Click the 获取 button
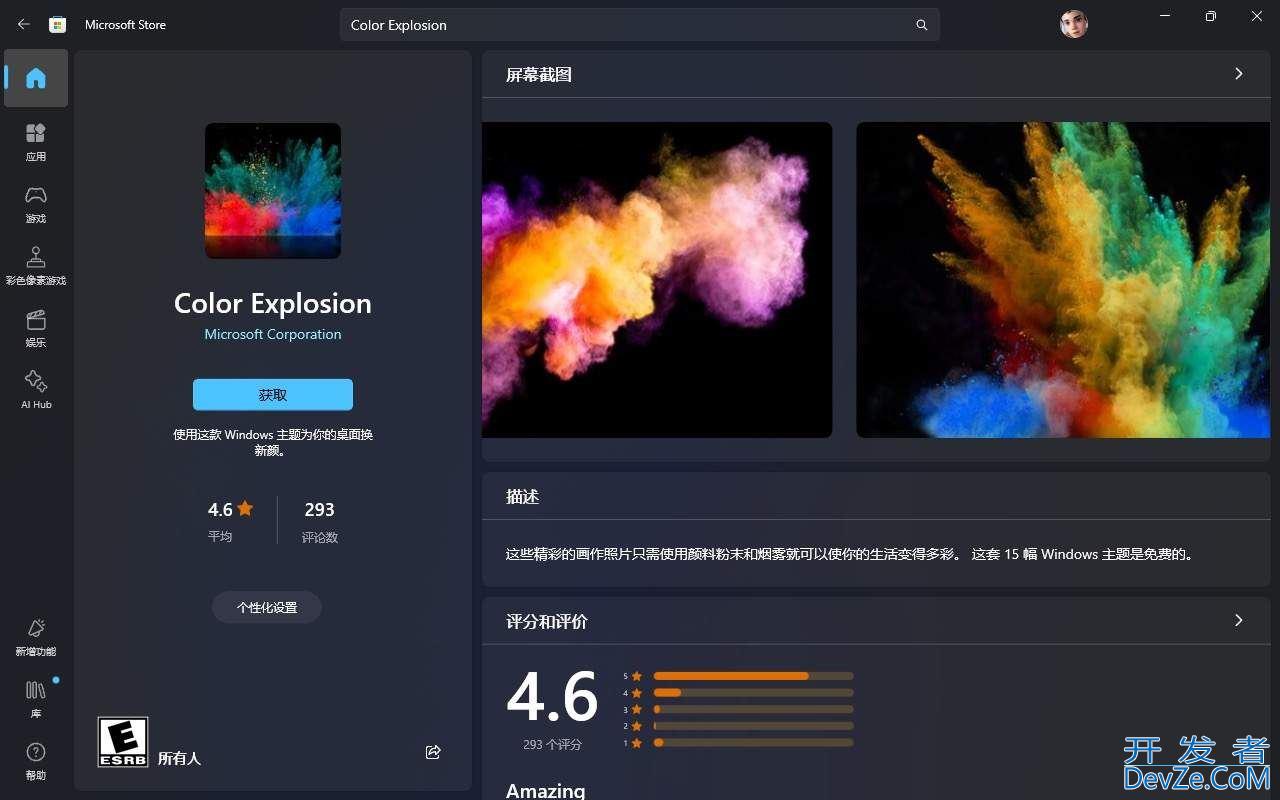The width and height of the screenshot is (1280, 800). pos(273,395)
